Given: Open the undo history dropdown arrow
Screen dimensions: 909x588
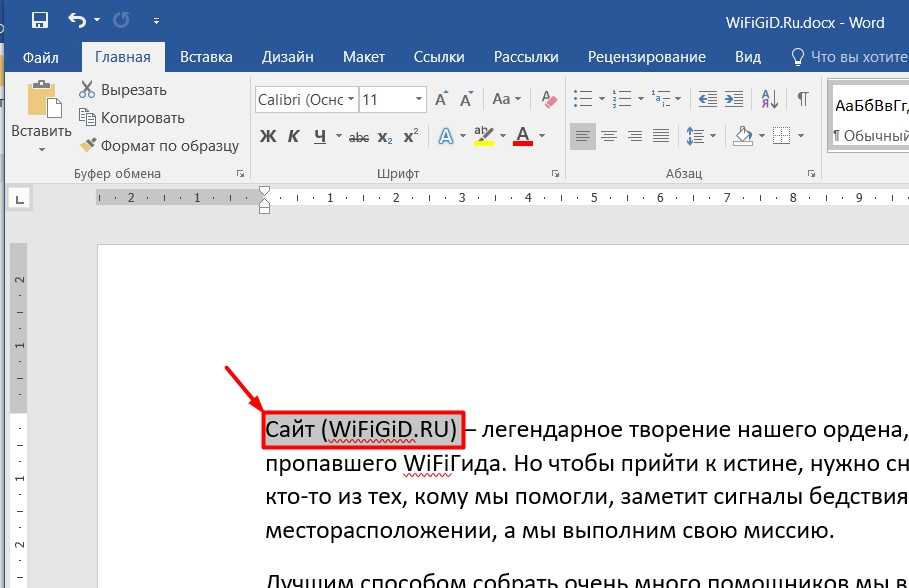Looking at the screenshot, I should click(x=97, y=21).
